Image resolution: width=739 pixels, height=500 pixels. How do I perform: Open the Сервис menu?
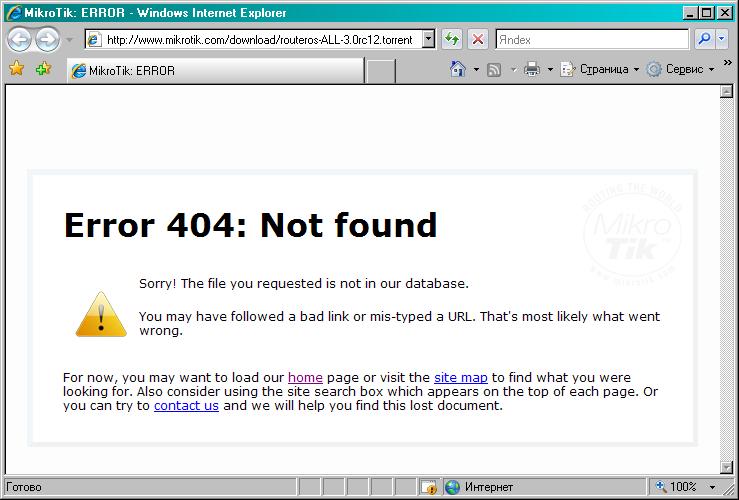tap(681, 69)
